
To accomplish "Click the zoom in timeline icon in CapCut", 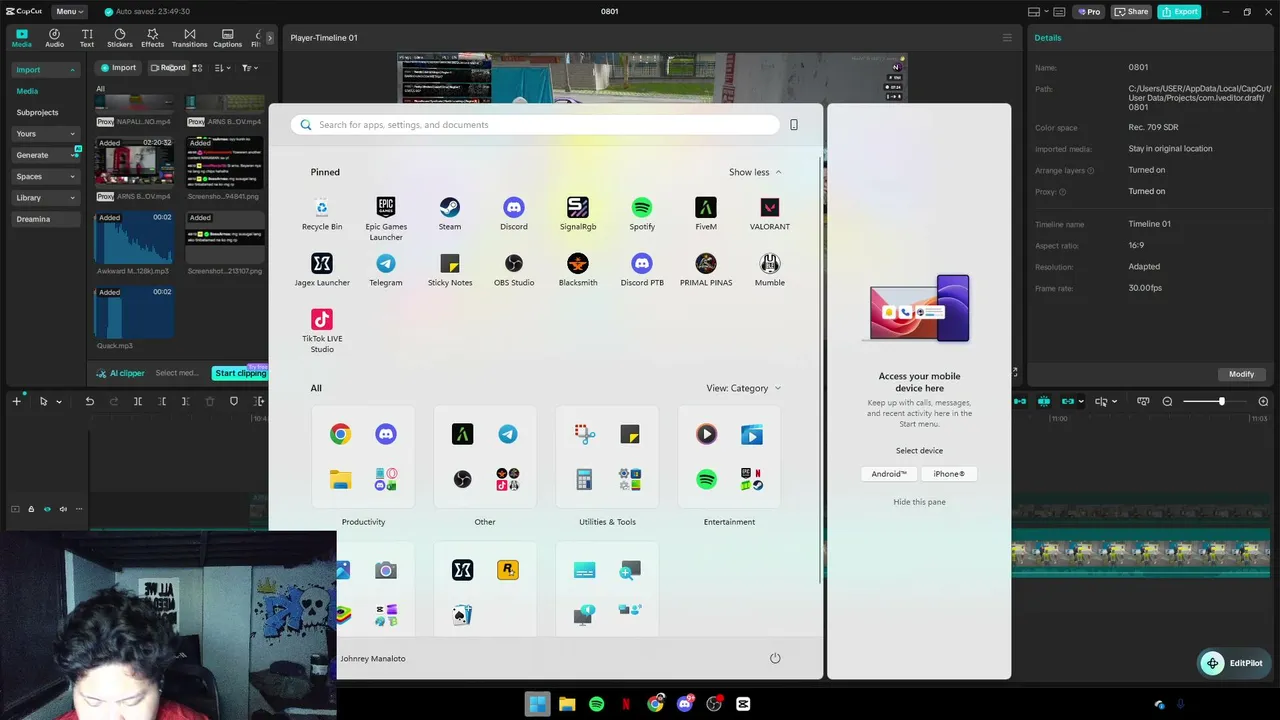I will click(x=1263, y=401).
